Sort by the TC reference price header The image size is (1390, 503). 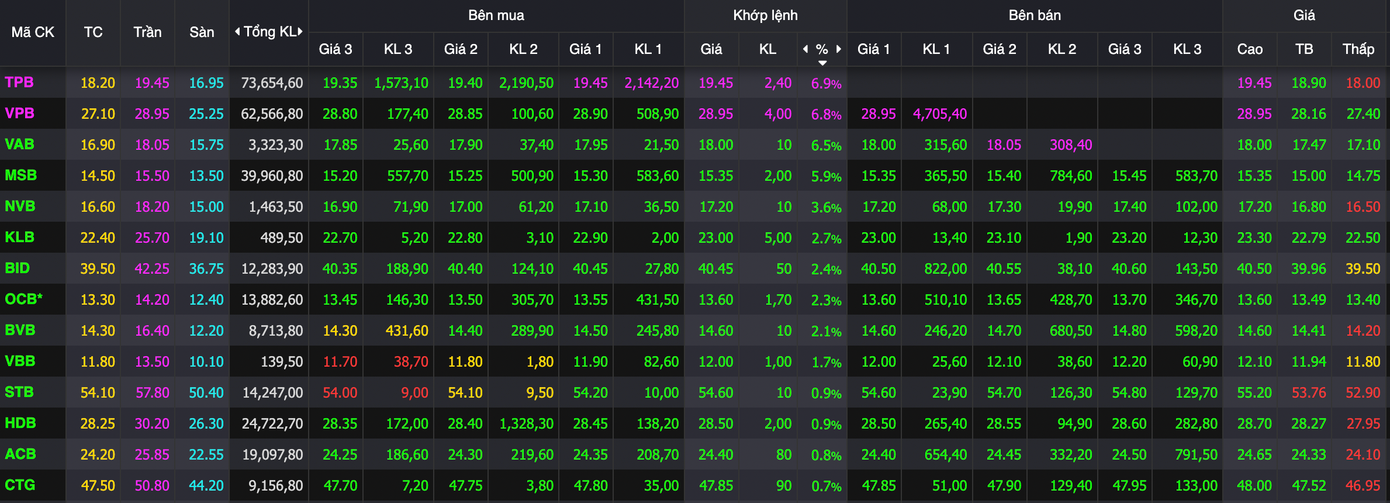[93, 32]
